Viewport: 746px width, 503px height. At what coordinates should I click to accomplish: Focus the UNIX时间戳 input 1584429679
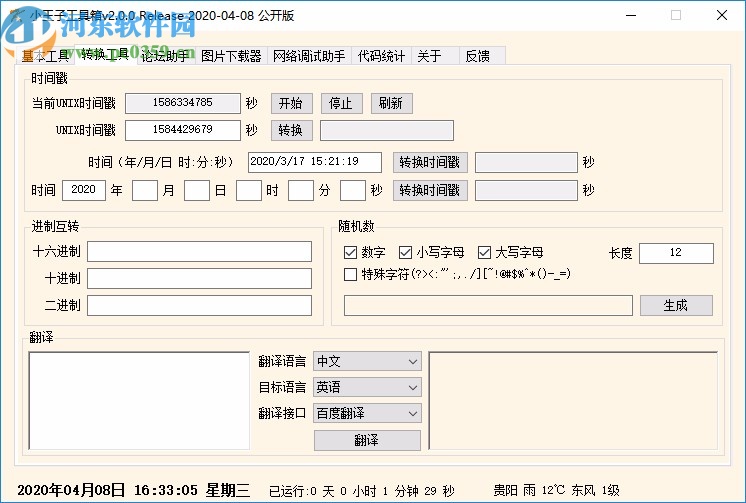(x=183, y=130)
